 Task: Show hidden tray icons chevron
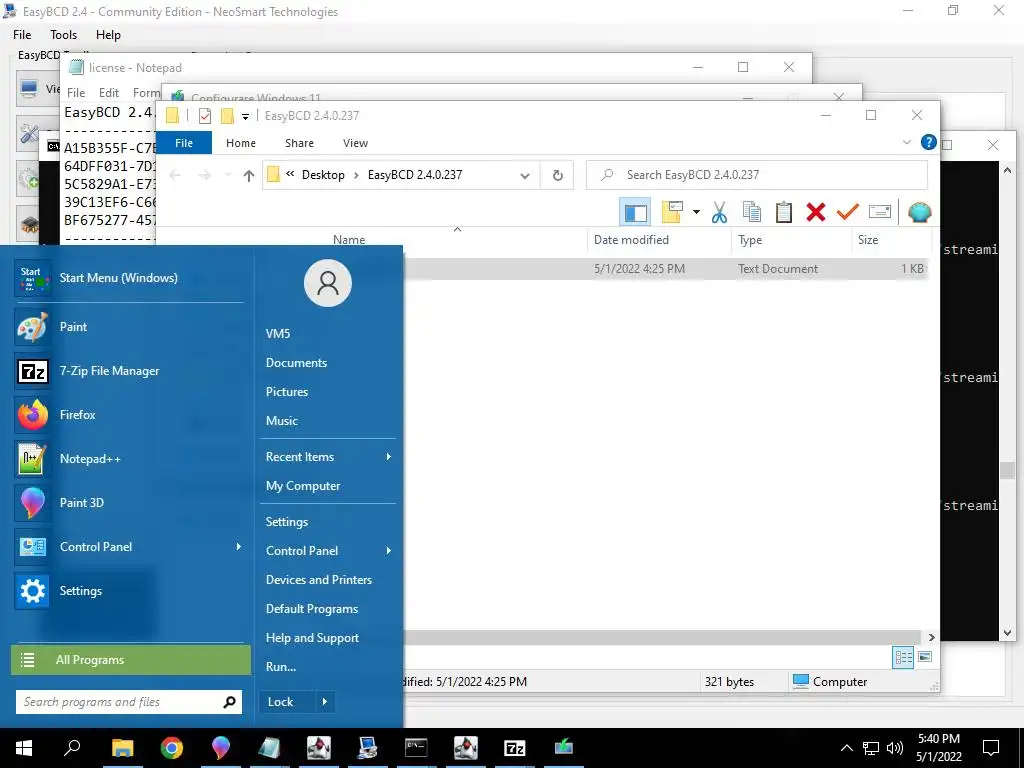(846, 748)
